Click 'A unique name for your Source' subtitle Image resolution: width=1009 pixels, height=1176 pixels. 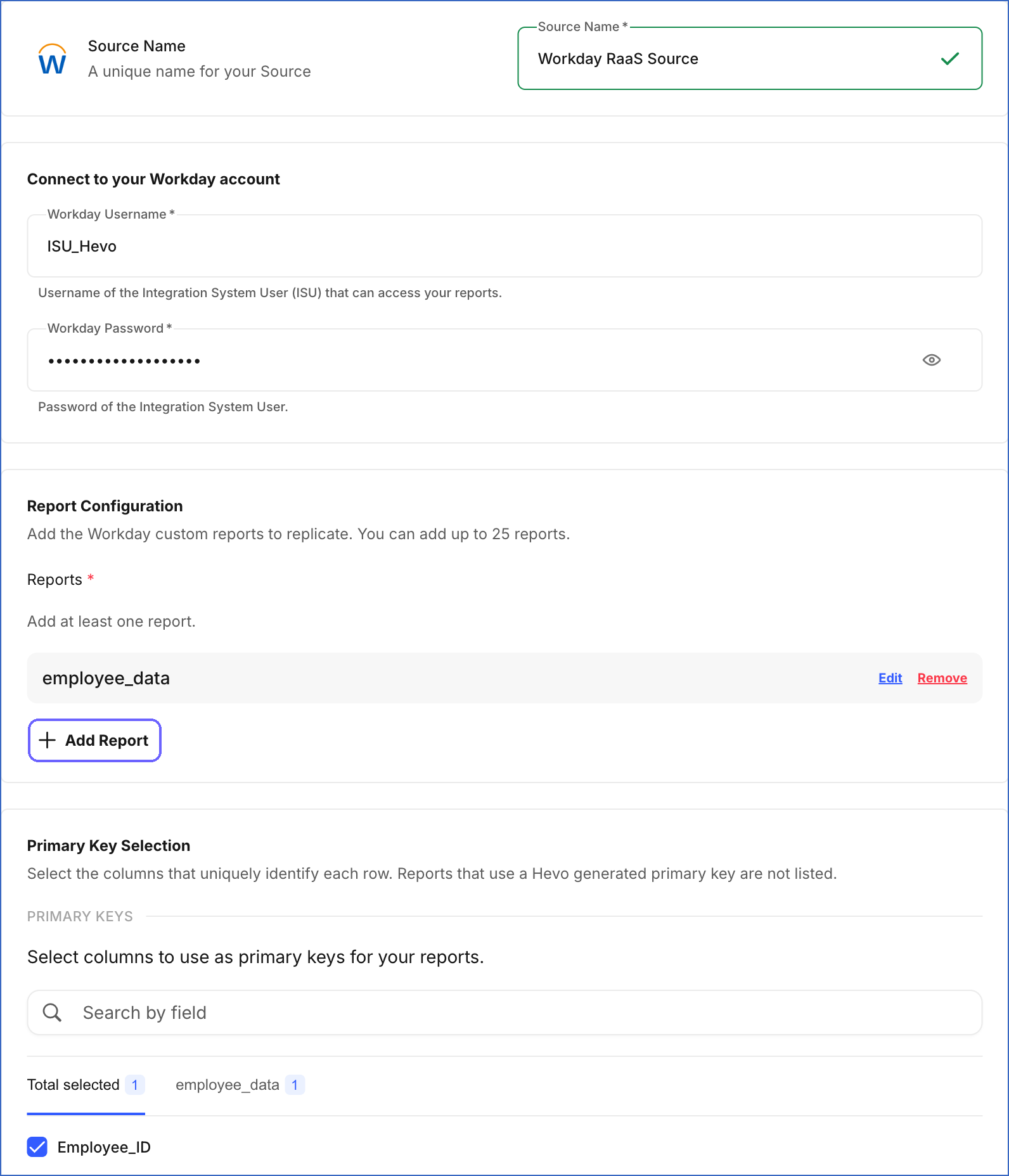tap(199, 72)
